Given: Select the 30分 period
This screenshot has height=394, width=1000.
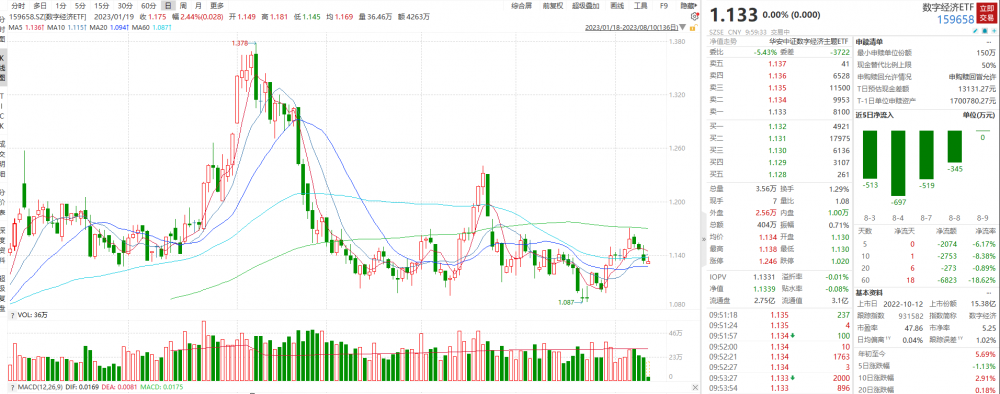Looking at the screenshot, I should point(125,5).
